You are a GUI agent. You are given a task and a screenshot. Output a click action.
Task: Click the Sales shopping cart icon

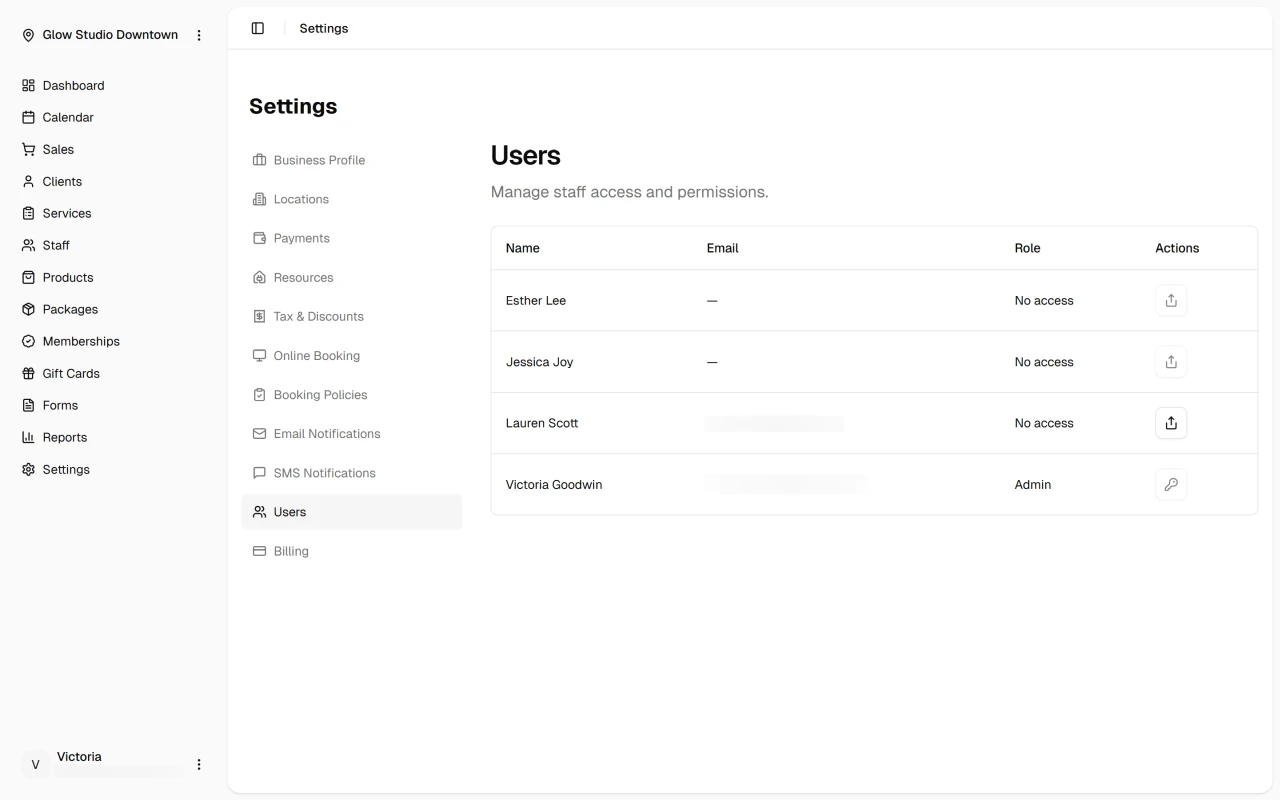pos(28,149)
